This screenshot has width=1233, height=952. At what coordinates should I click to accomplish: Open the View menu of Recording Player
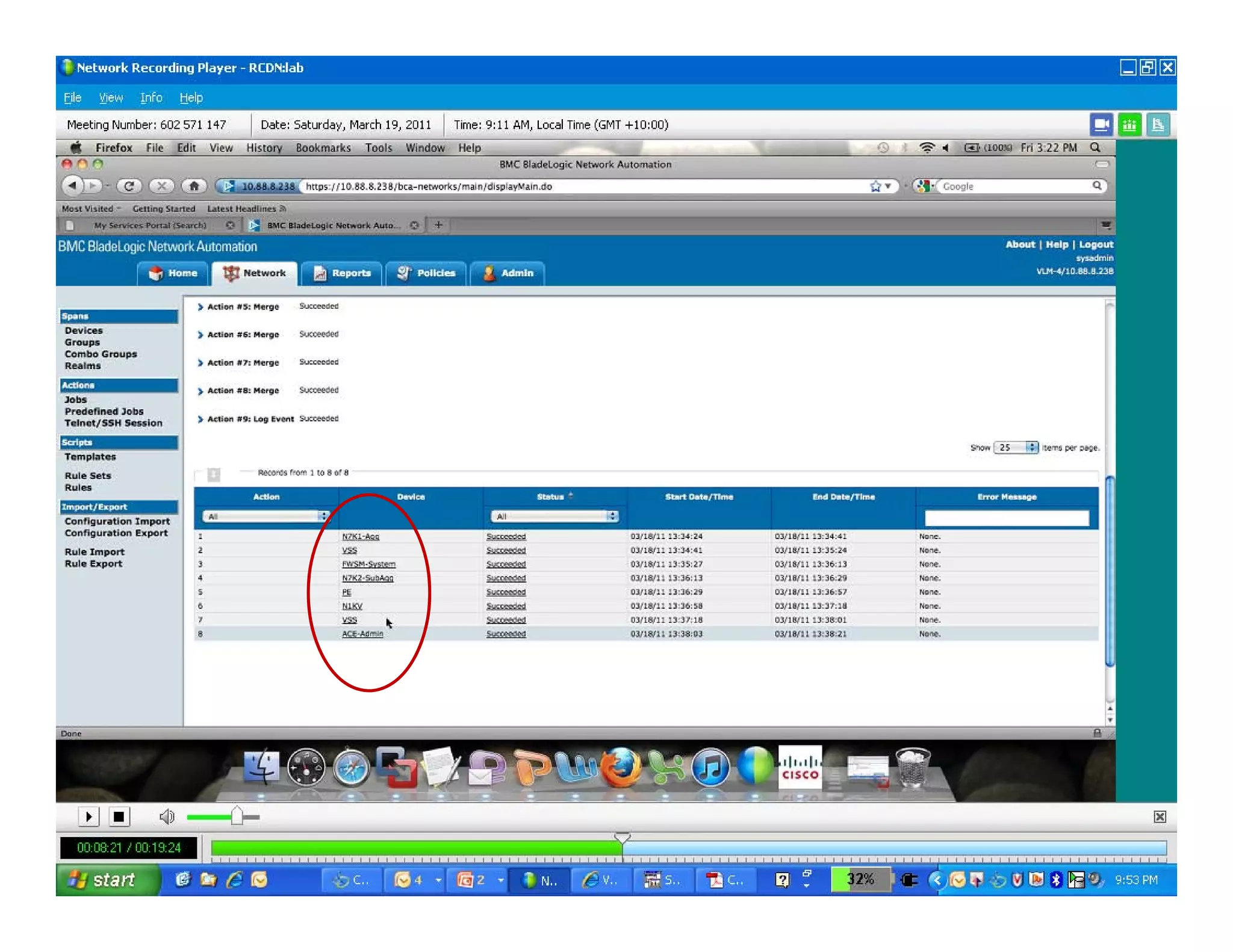[x=111, y=97]
